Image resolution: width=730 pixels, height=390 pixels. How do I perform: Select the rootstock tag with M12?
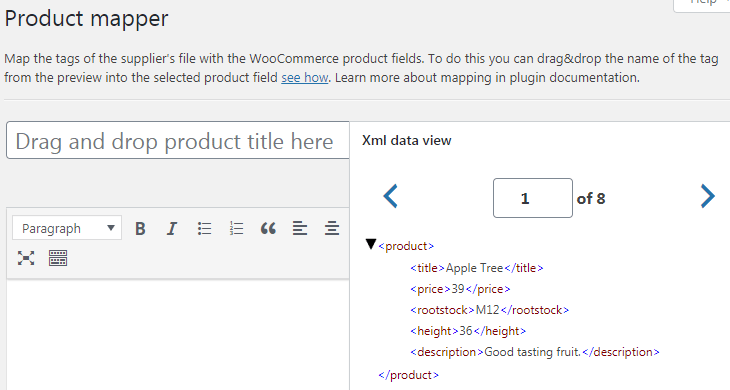click(x=489, y=310)
